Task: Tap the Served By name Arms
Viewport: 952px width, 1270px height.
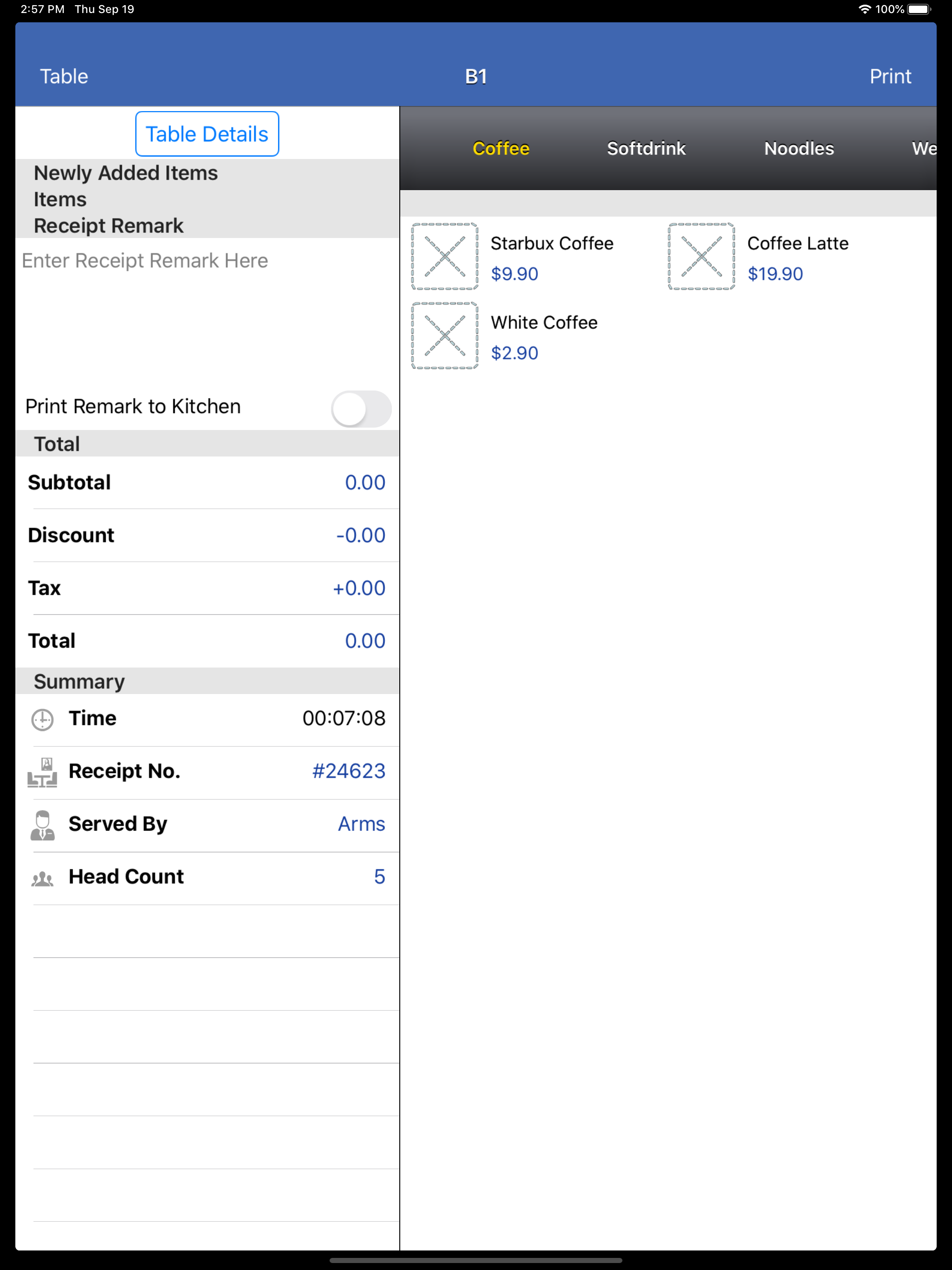Action: click(362, 824)
